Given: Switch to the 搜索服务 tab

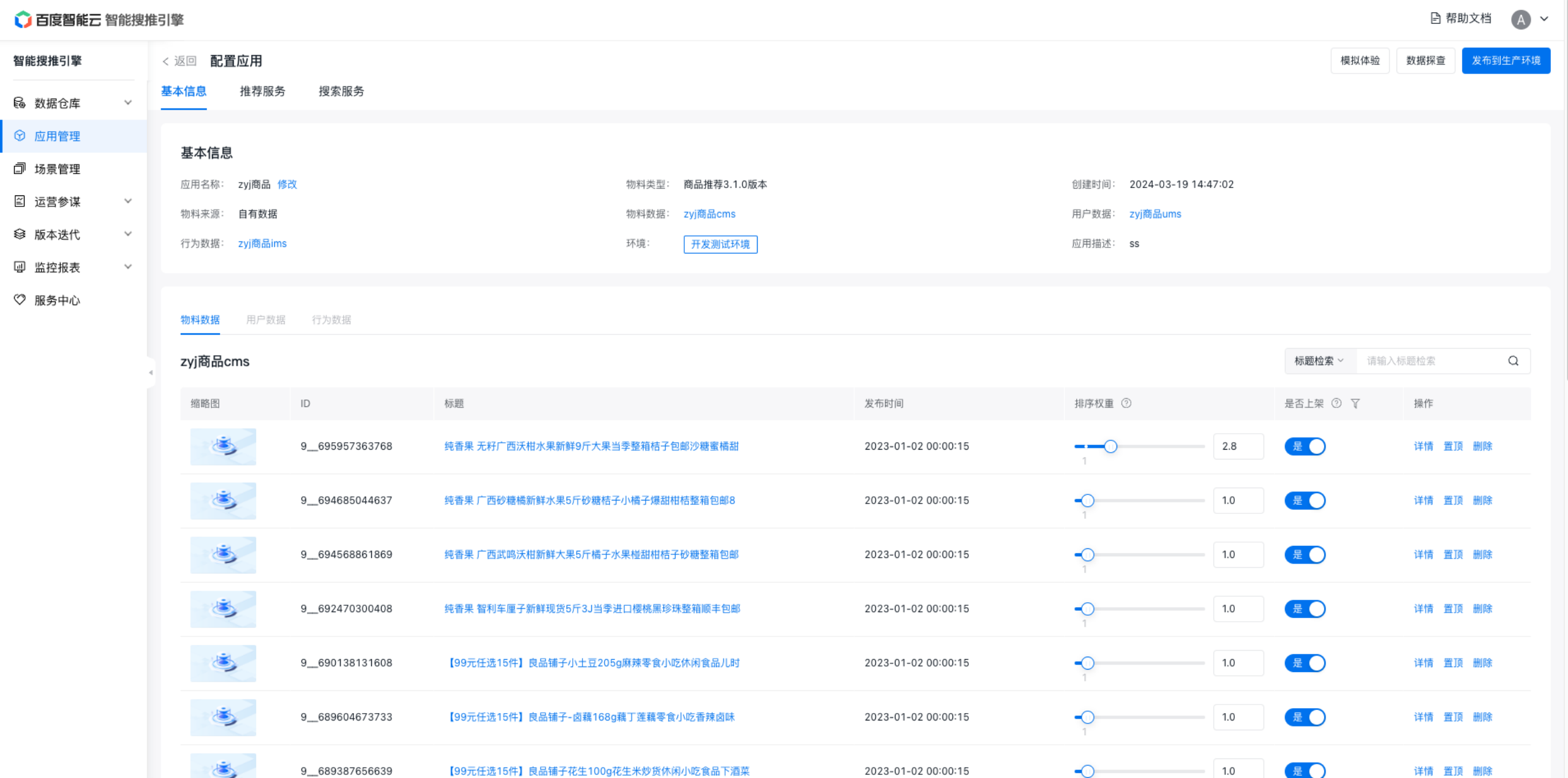Looking at the screenshot, I should [341, 91].
